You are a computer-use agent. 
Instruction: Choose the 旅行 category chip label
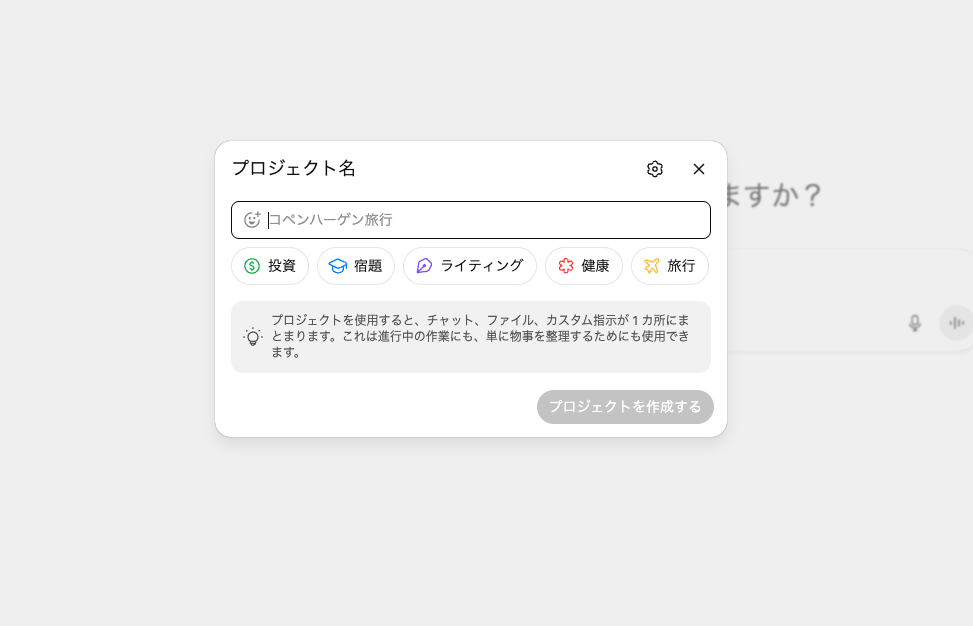coord(682,266)
